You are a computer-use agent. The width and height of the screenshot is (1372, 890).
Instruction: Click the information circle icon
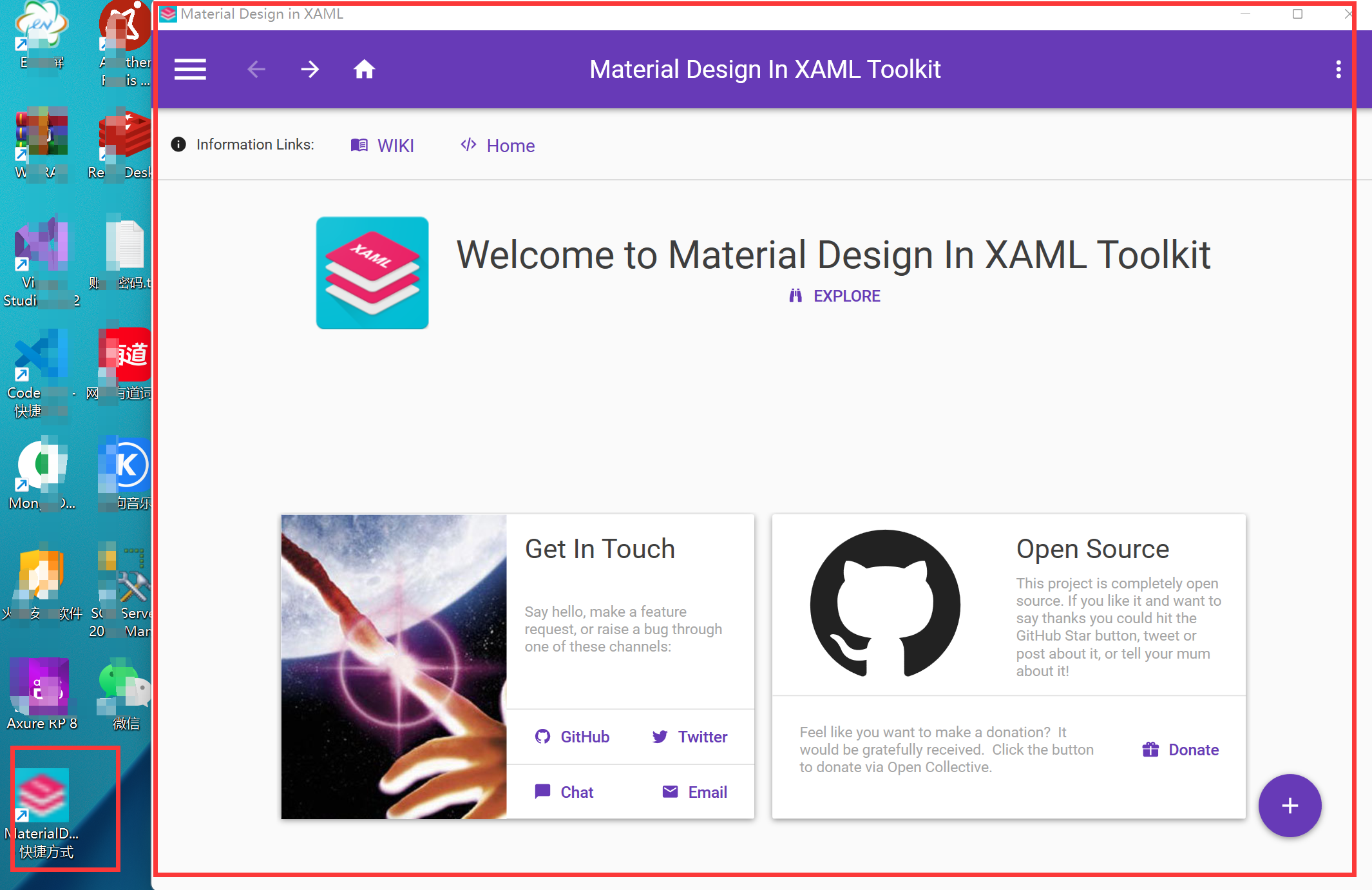pos(178,144)
